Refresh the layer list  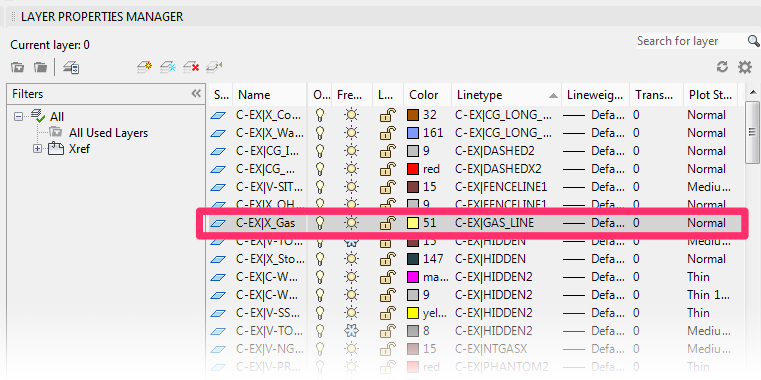723,67
